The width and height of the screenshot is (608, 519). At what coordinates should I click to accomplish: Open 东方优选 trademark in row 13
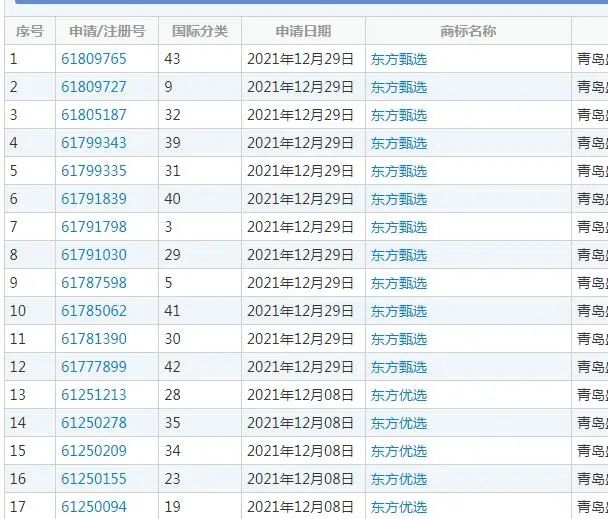399,395
